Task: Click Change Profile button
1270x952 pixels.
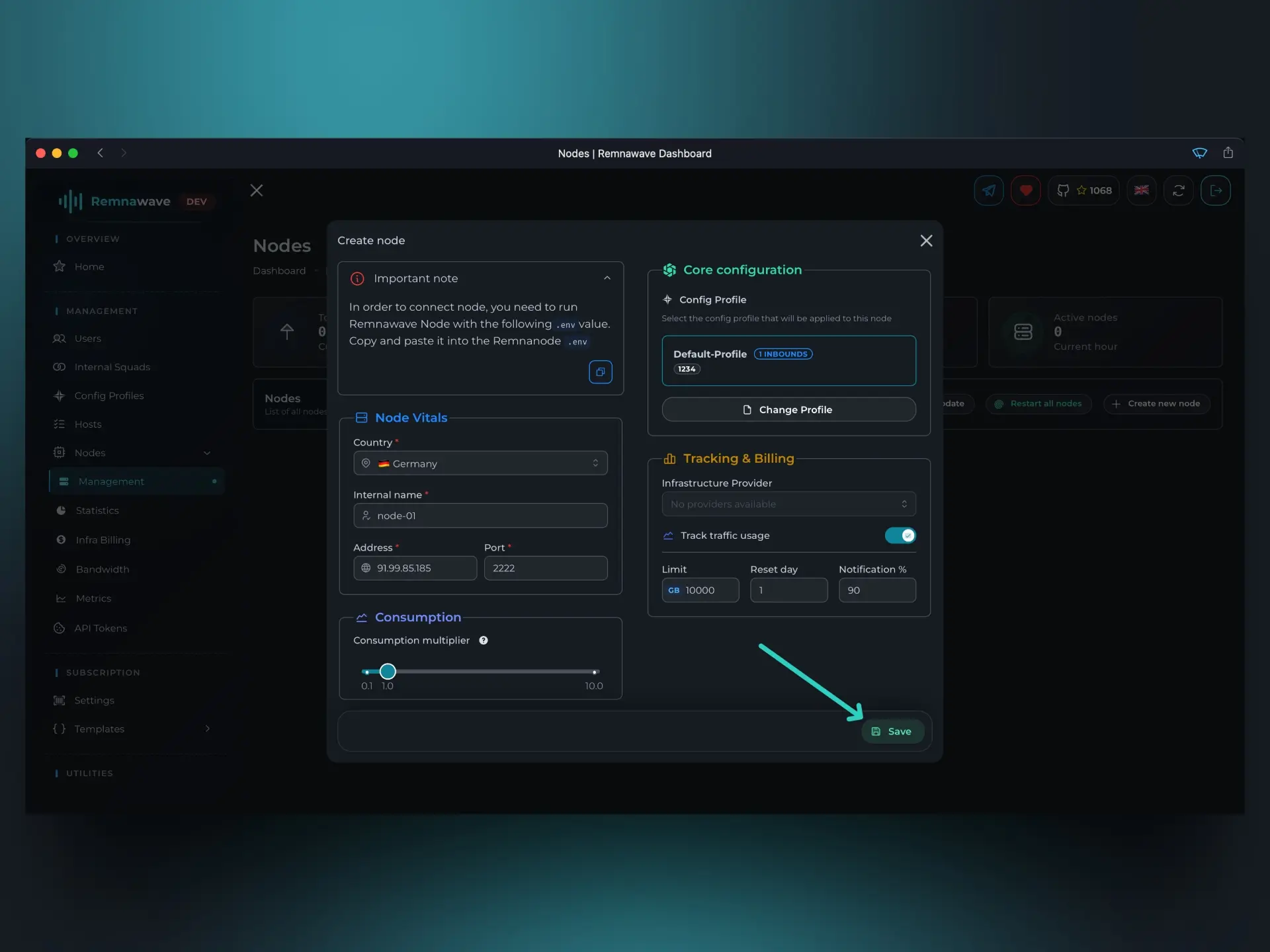Action: (788, 409)
